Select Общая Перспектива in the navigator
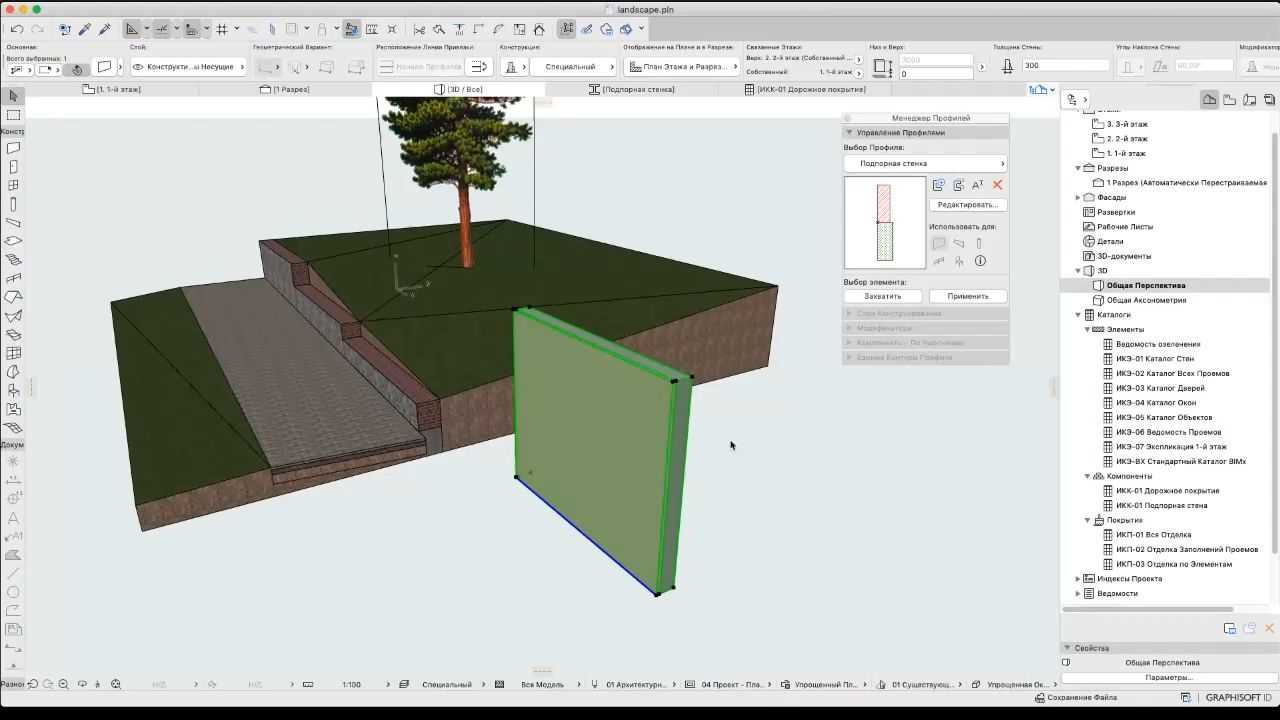 pyautogui.click(x=1146, y=285)
